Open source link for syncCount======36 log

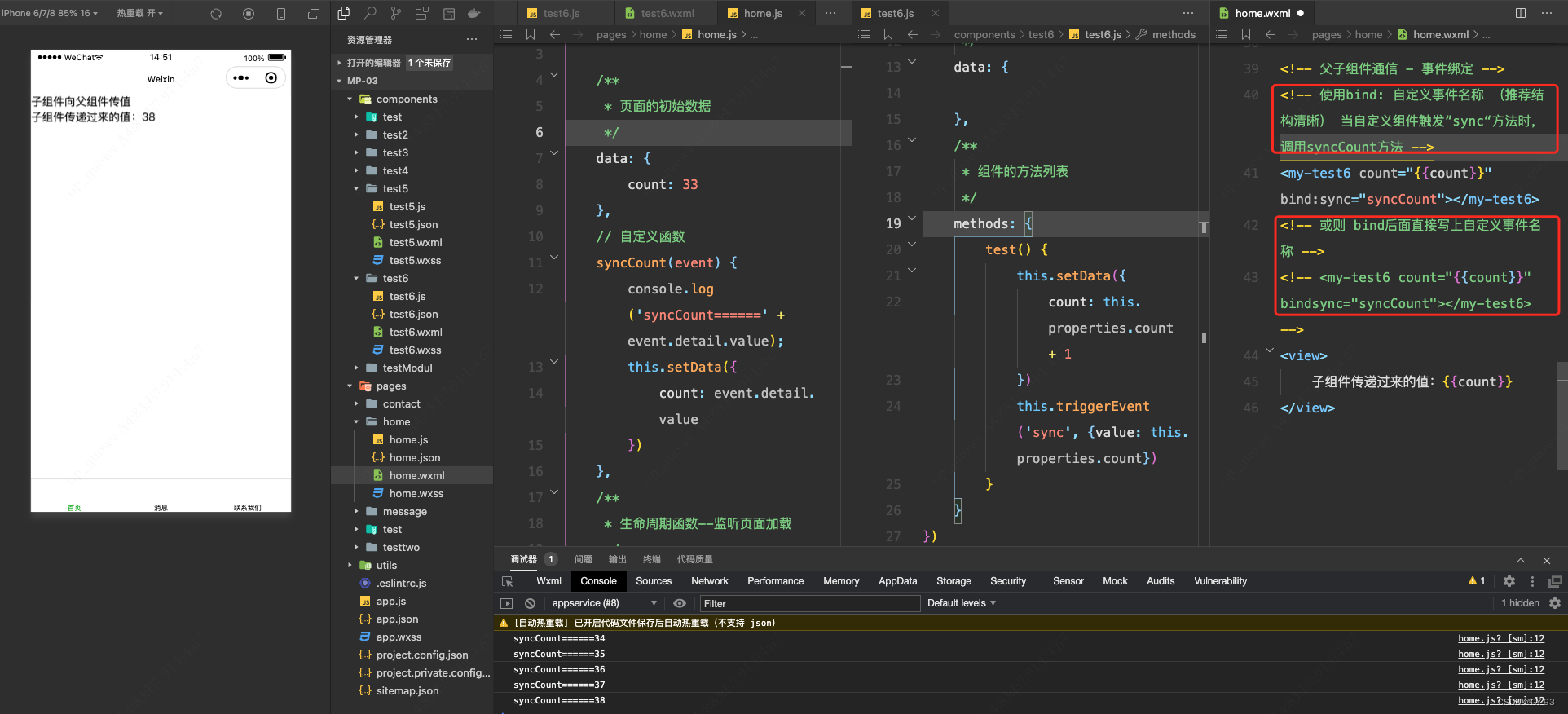(x=1501, y=669)
